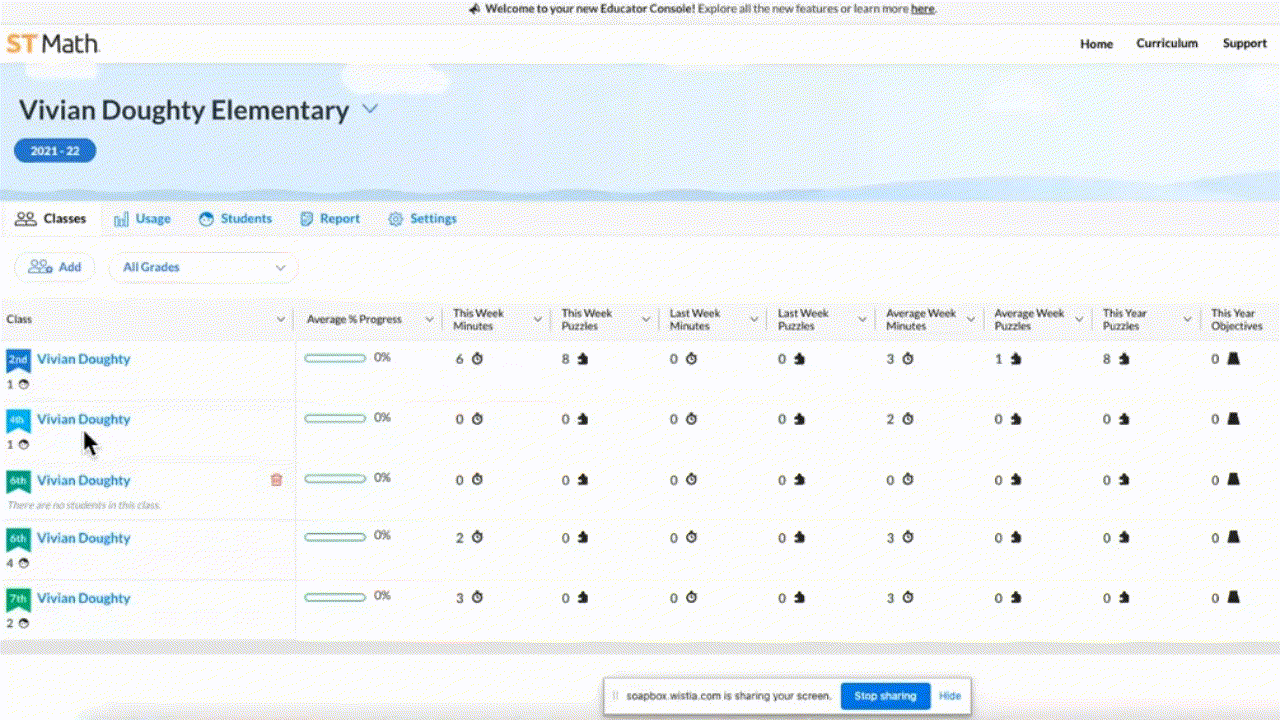The width and height of the screenshot is (1280, 720).
Task: Delete the empty 6th grade class via trash icon
Action: (x=277, y=480)
